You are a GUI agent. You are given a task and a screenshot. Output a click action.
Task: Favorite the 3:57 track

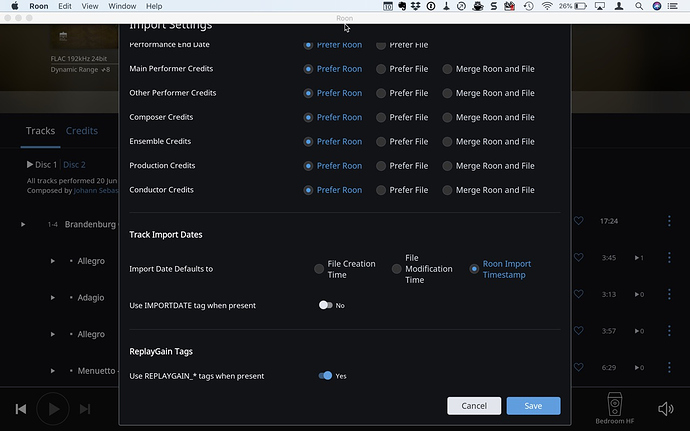point(579,330)
